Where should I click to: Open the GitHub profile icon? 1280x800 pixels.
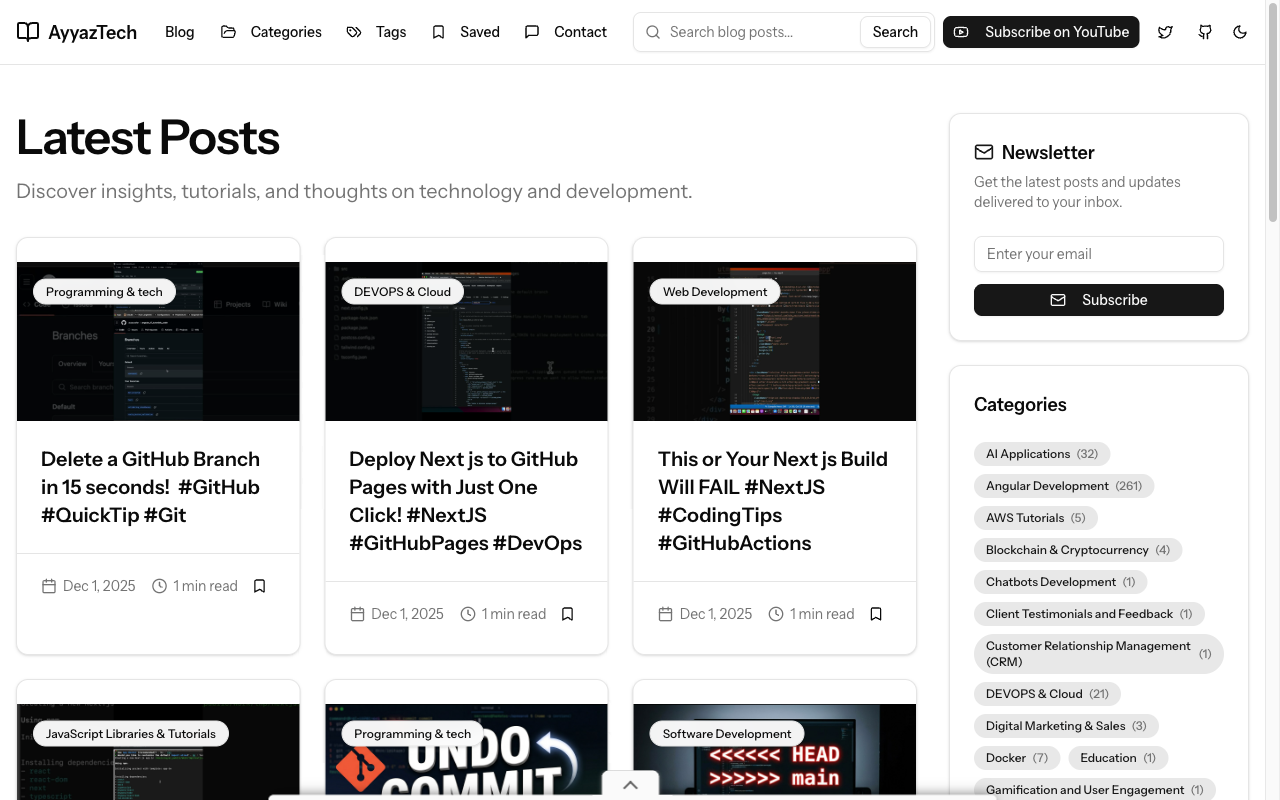(1204, 32)
